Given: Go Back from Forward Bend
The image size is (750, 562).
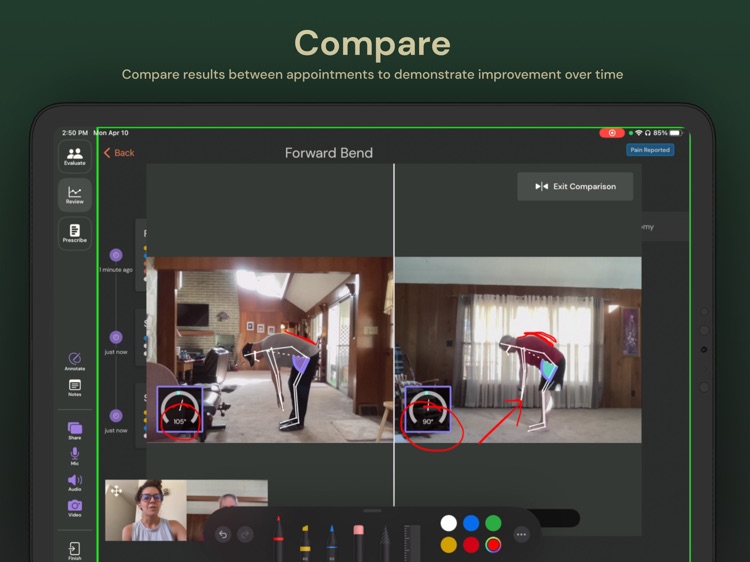Looking at the screenshot, I should [x=119, y=153].
